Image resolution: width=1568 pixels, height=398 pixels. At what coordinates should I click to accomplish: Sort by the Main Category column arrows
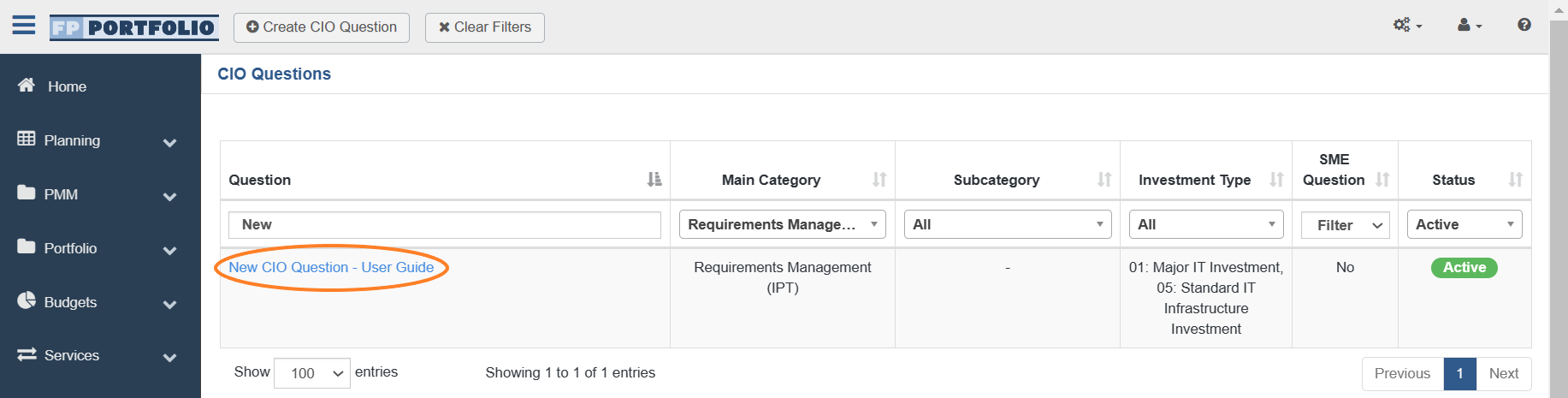pos(879,179)
